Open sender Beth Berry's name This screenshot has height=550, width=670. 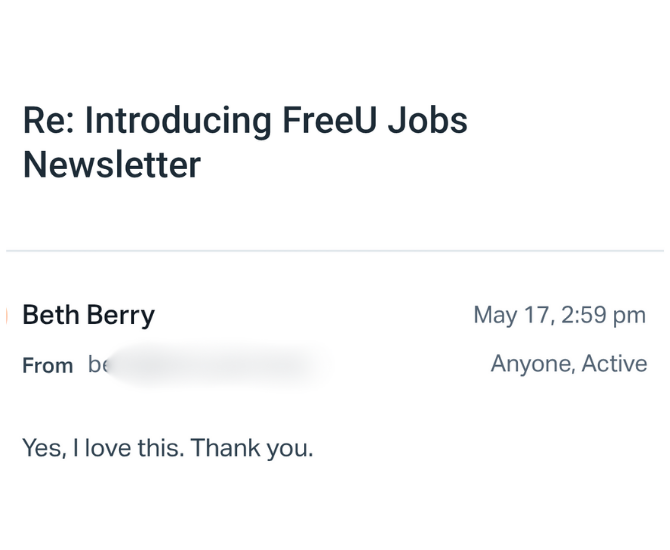click(x=88, y=315)
